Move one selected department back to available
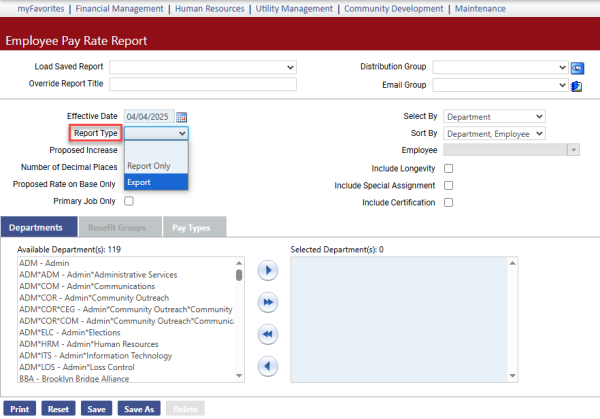The height and width of the screenshot is (419, 600). tap(268, 366)
